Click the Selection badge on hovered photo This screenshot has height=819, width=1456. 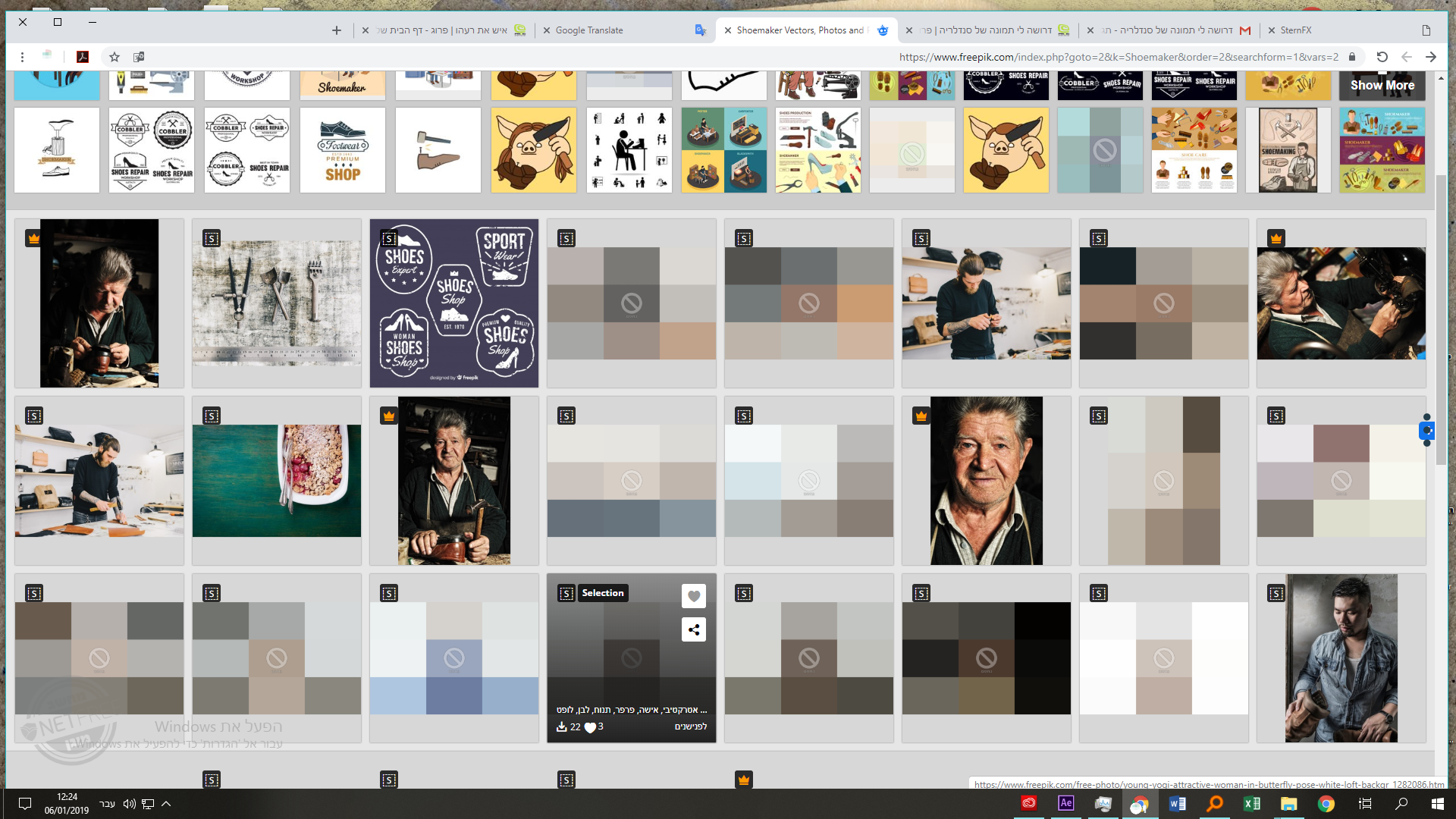[603, 593]
